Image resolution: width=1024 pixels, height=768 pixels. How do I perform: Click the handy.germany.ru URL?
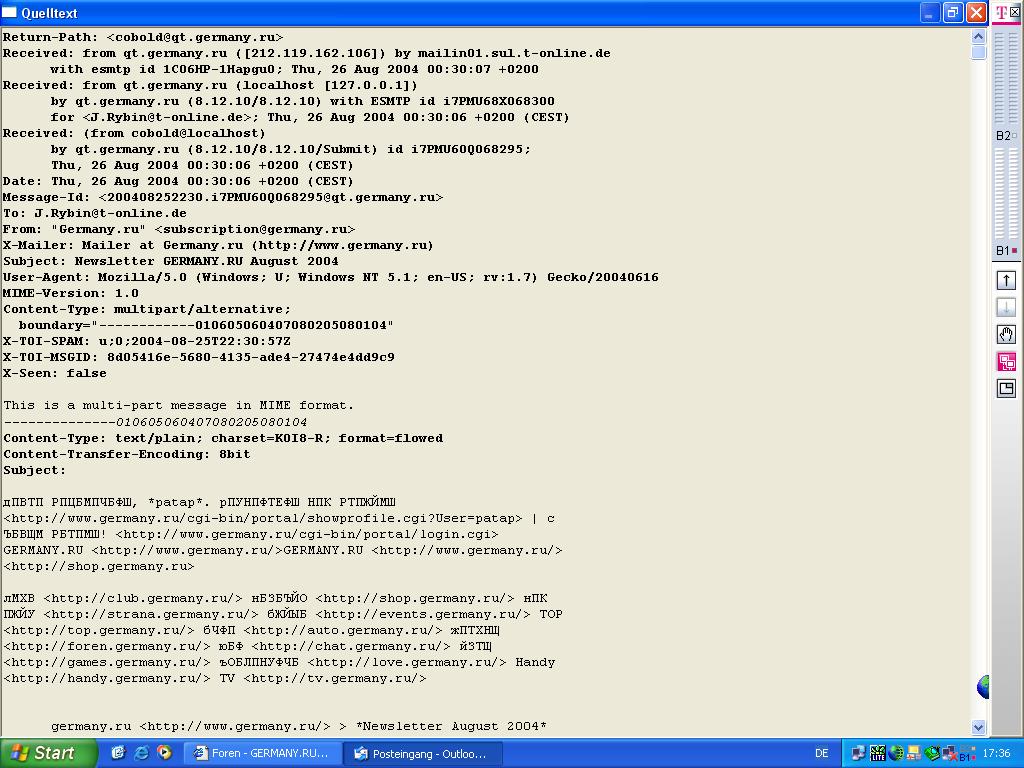click(x=107, y=679)
